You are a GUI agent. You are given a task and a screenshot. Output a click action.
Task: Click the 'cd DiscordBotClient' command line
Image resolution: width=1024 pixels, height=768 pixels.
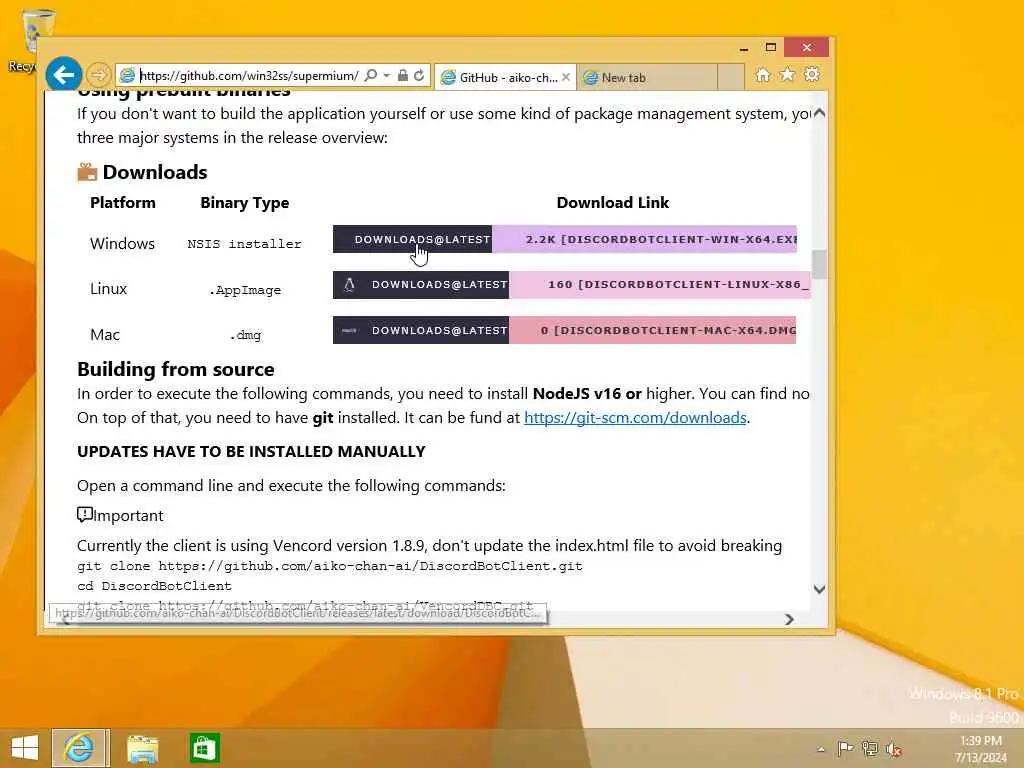click(x=154, y=586)
